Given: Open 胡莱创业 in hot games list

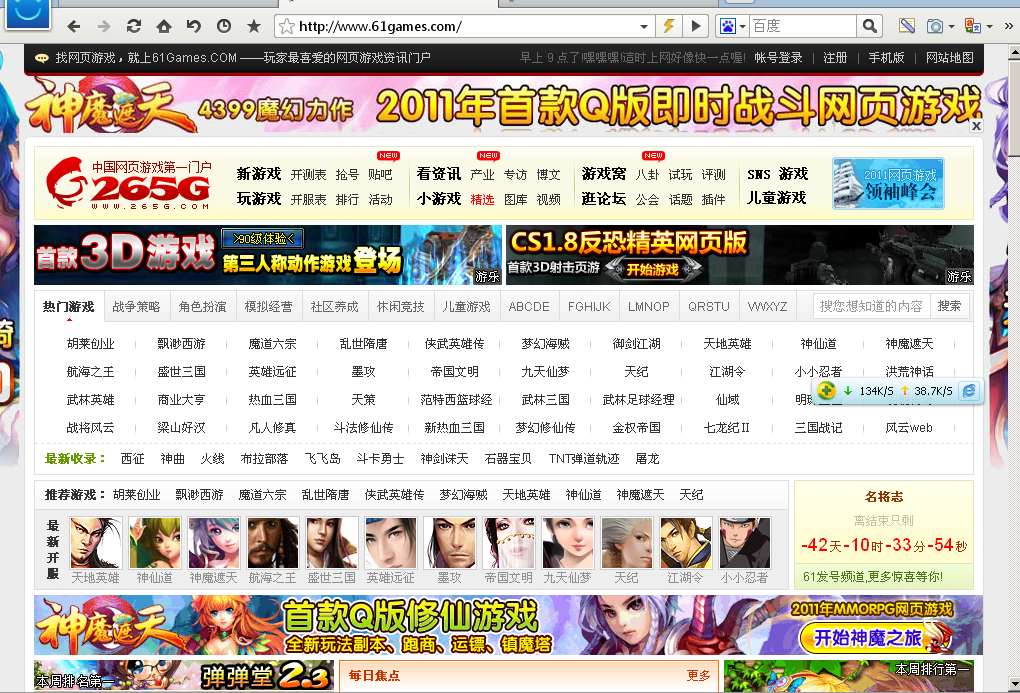Looking at the screenshot, I should coord(90,344).
